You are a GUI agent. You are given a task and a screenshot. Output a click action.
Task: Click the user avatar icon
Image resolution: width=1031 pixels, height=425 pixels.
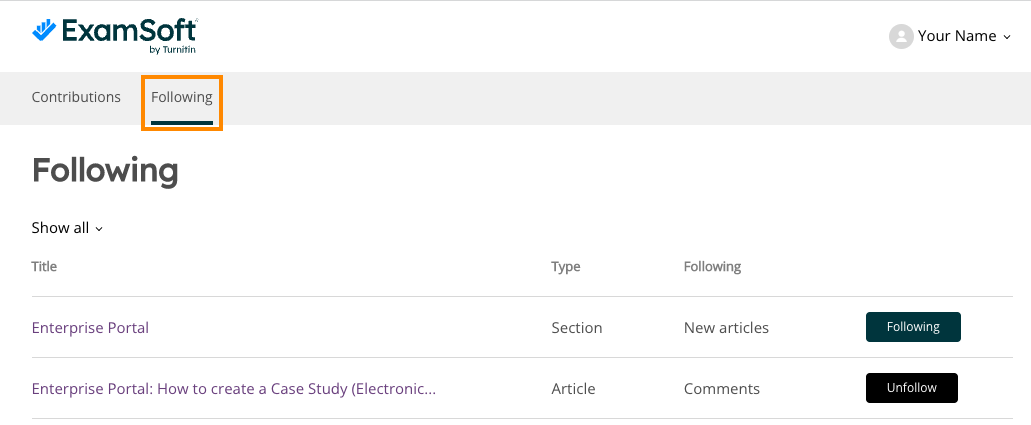[901, 36]
